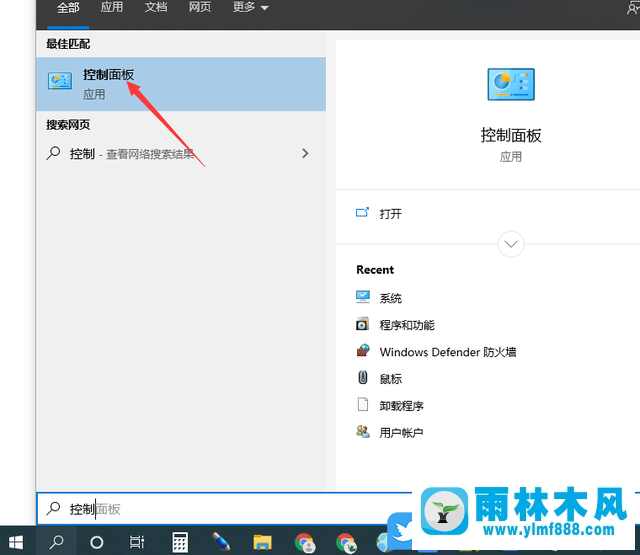
Task: Click the search input field with 控制
Action: 224,509
